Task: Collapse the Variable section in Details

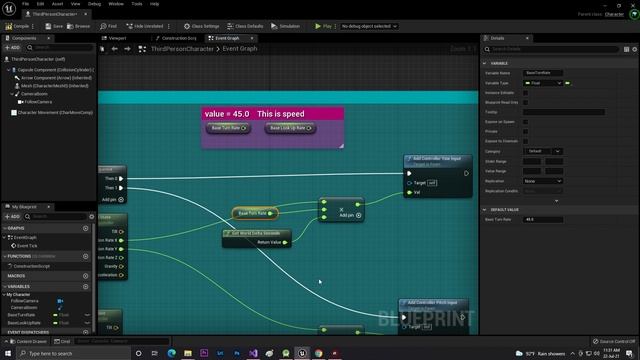Action: (x=485, y=64)
